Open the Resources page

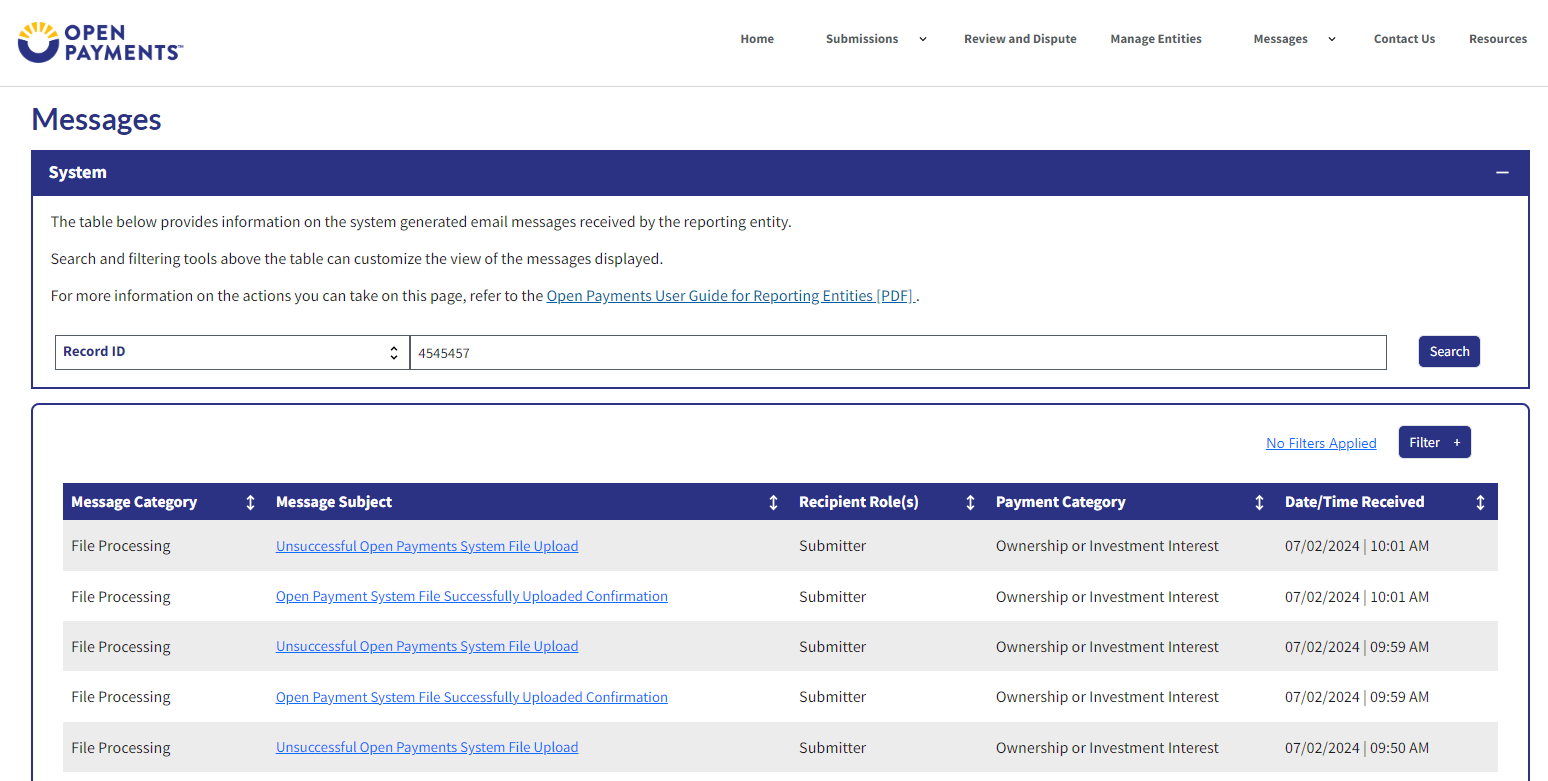(x=1497, y=39)
